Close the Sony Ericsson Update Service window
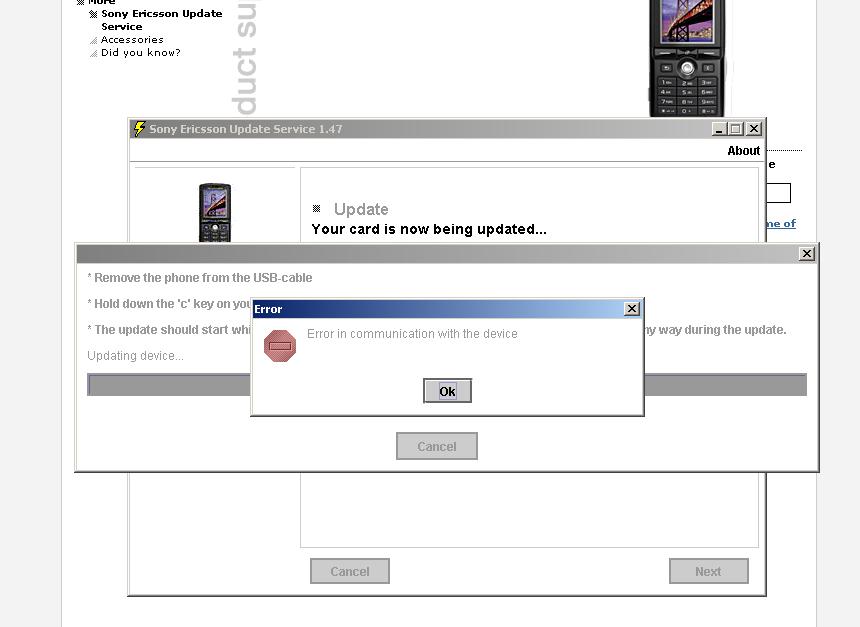The height and width of the screenshot is (627, 860). tap(754, 129)
